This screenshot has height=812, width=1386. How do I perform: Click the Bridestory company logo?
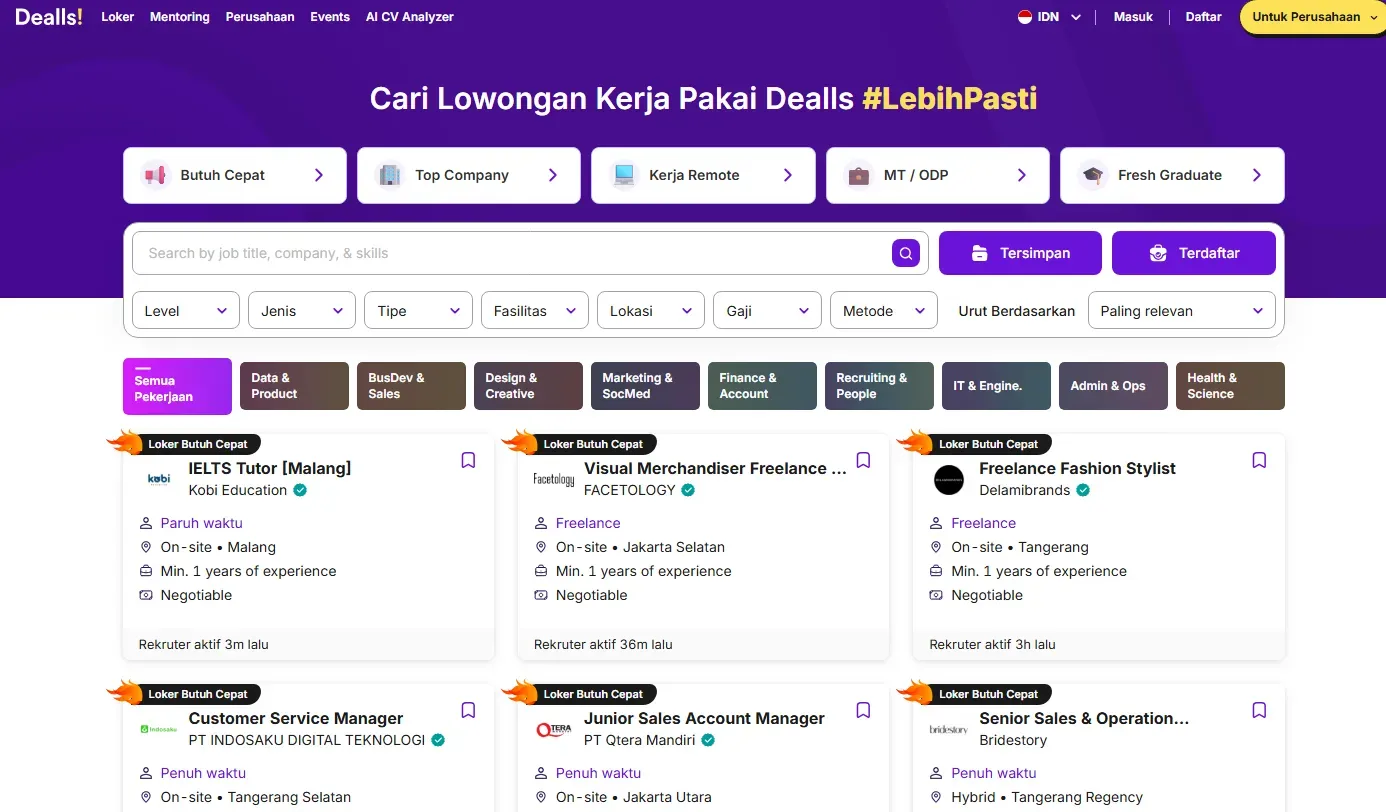[948, 729]
